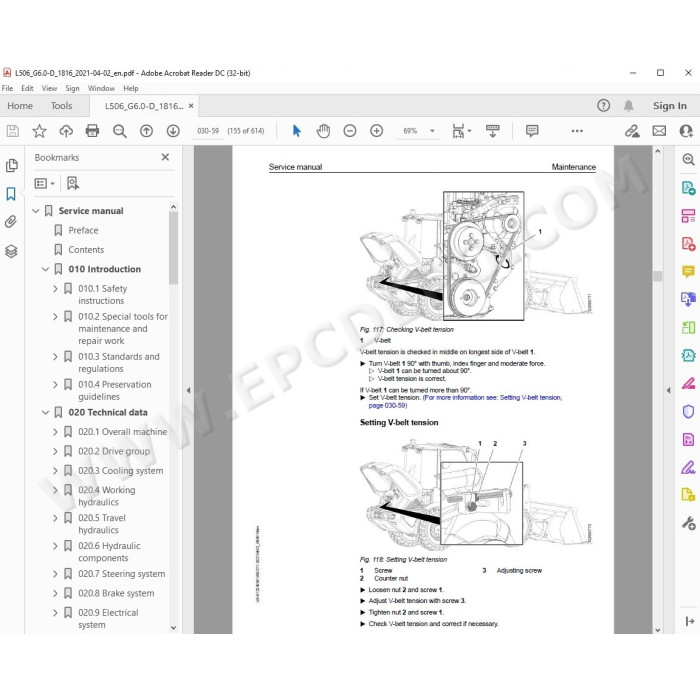Choose the Selection arrow tool
The image size is (700, 700).
pos(296,131)
